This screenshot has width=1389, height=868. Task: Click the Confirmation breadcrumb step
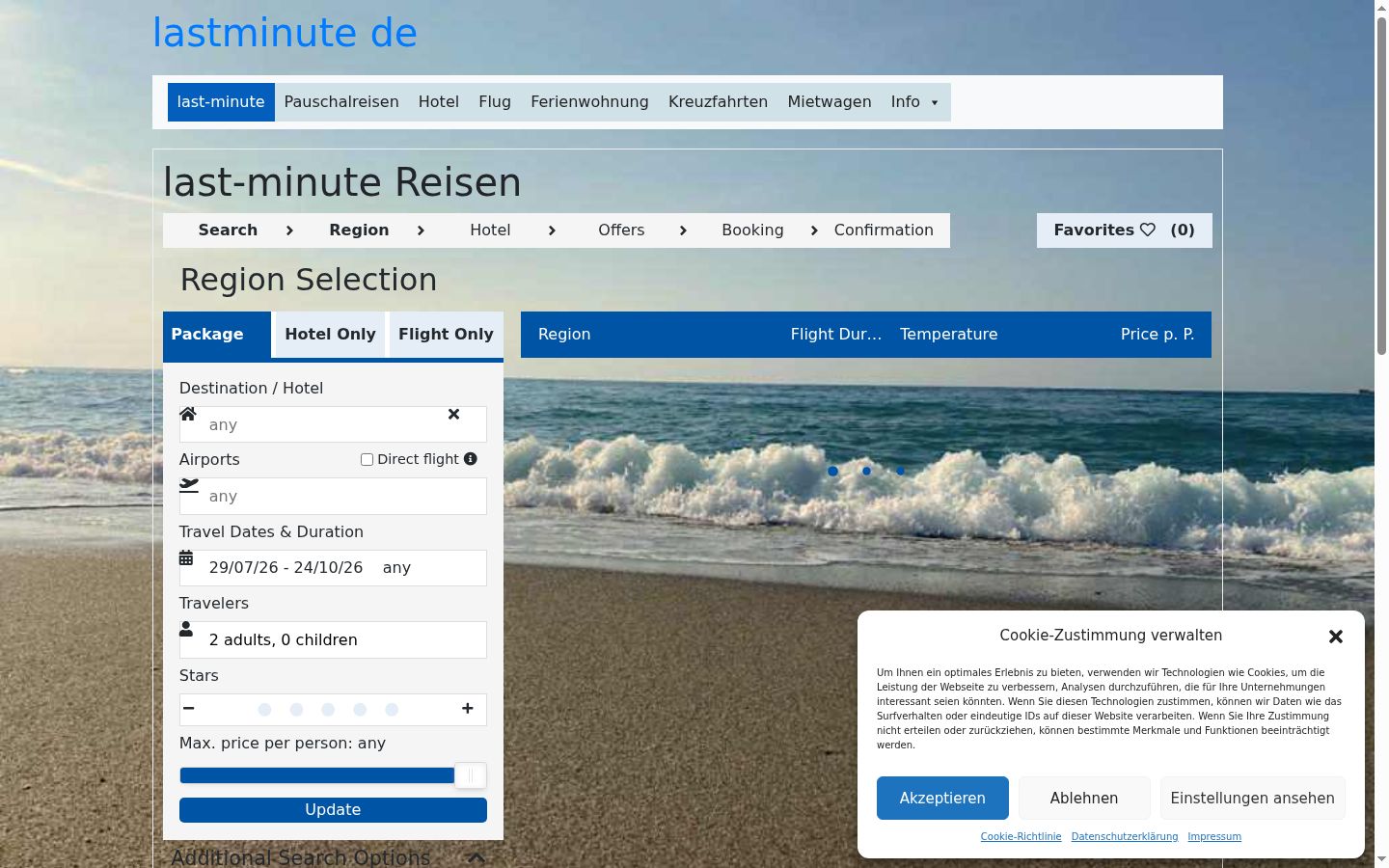tap(884, 231)
